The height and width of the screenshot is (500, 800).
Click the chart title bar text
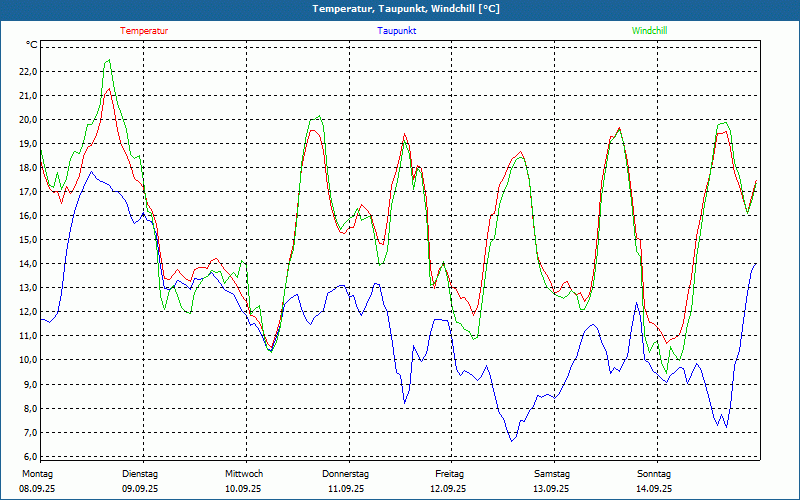[x=400, y=9]
